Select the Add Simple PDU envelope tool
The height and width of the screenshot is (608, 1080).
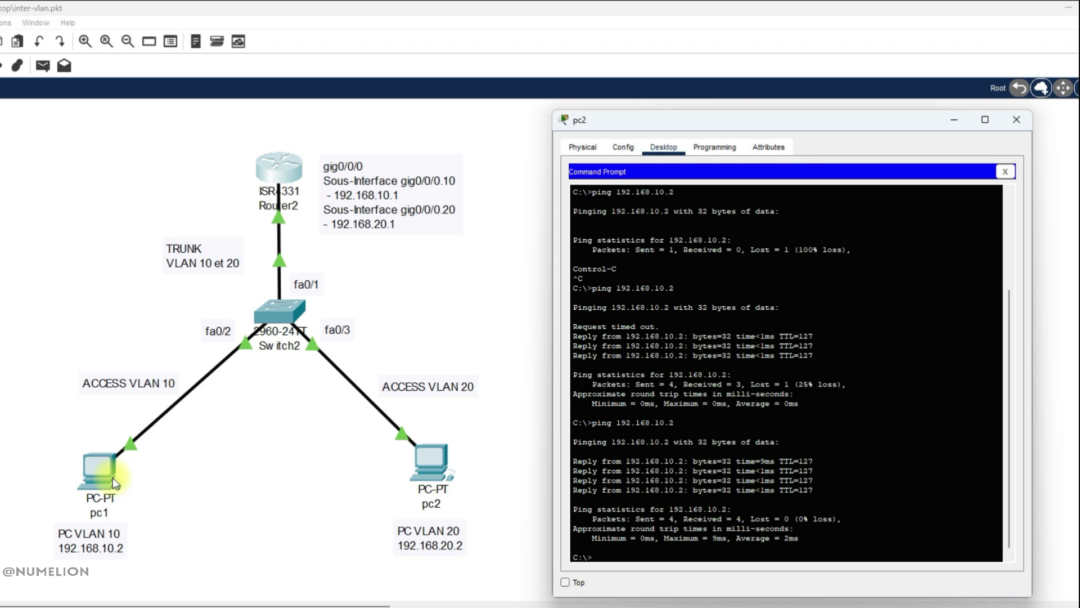pos(42,65)
